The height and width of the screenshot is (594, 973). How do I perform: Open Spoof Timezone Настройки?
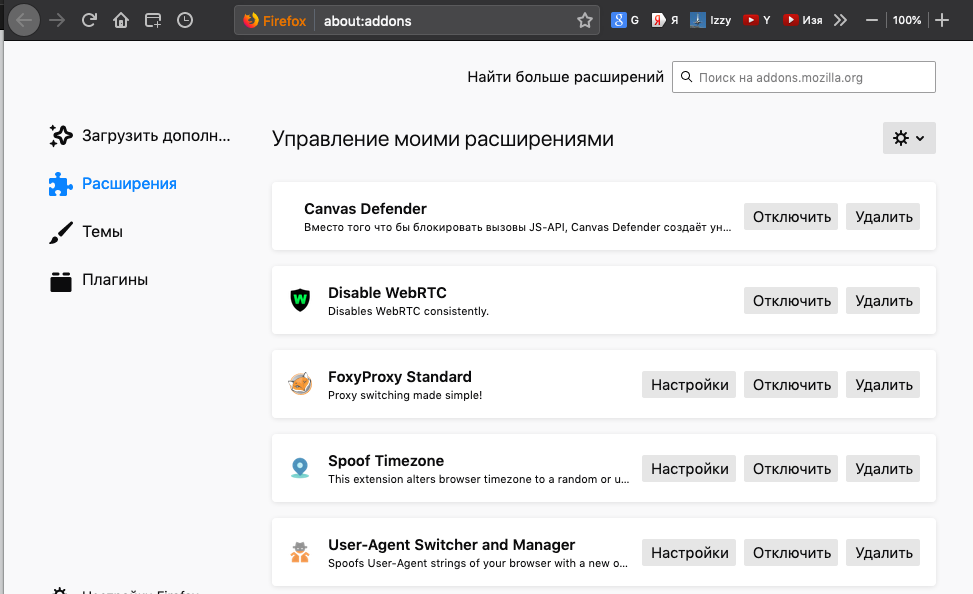[x=689, y=469]
